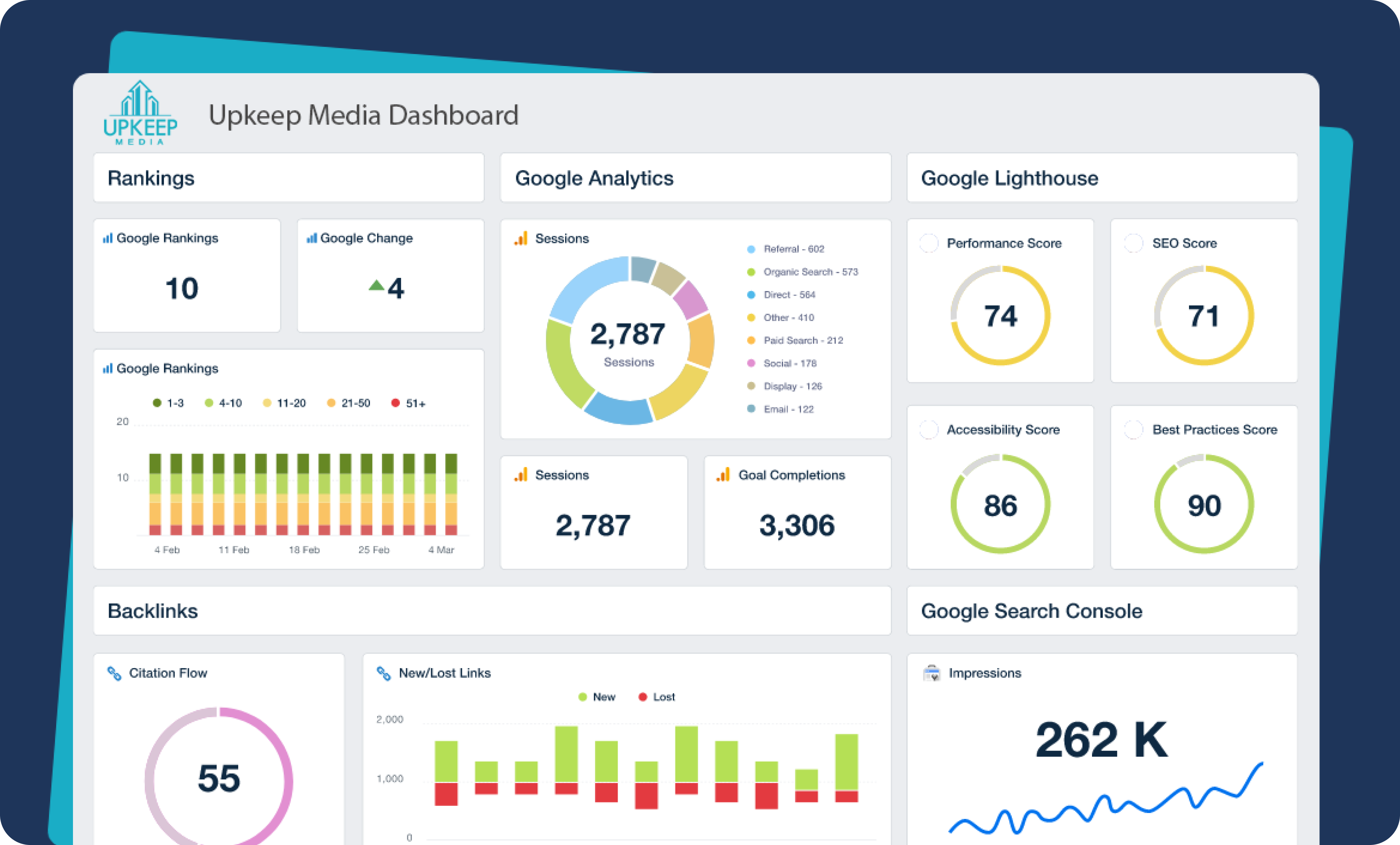1400x845 pixels.
Task: Click the 1,000 axis label on links chart
Action: [390, 779]
